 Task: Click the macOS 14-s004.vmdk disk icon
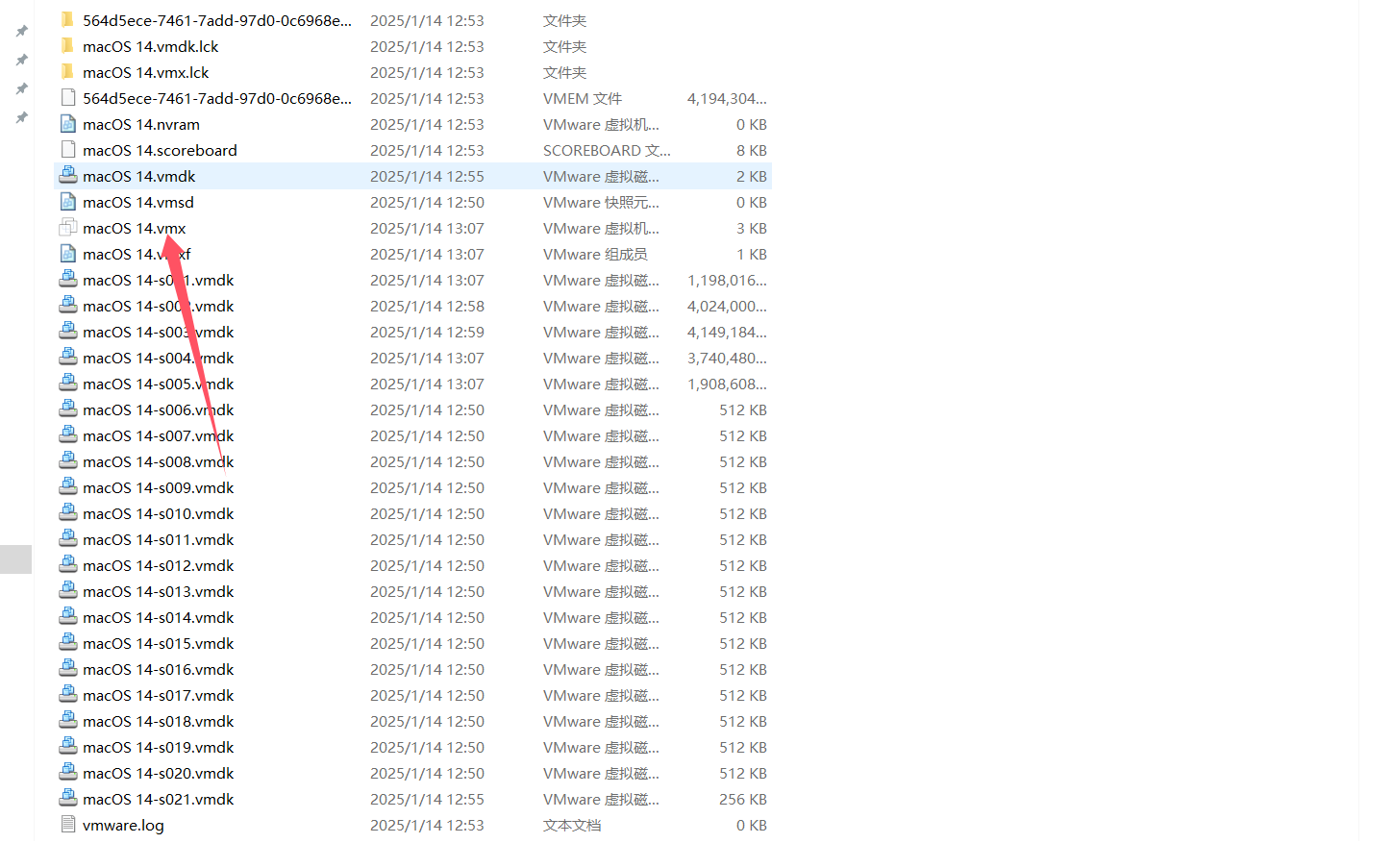(x=67, y=357)
